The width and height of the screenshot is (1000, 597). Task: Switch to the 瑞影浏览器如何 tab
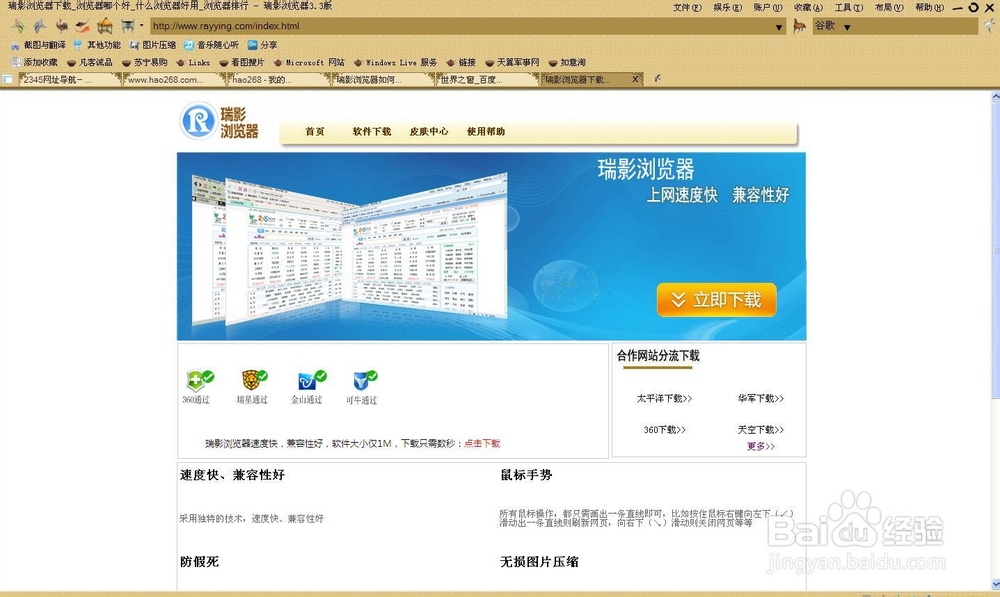click(x=383, y=79)
